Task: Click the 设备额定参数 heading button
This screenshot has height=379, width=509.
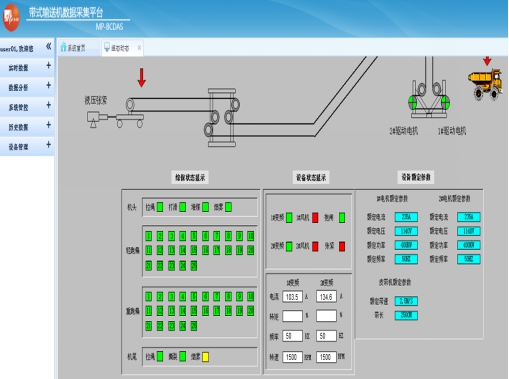Action: point(416,177)
